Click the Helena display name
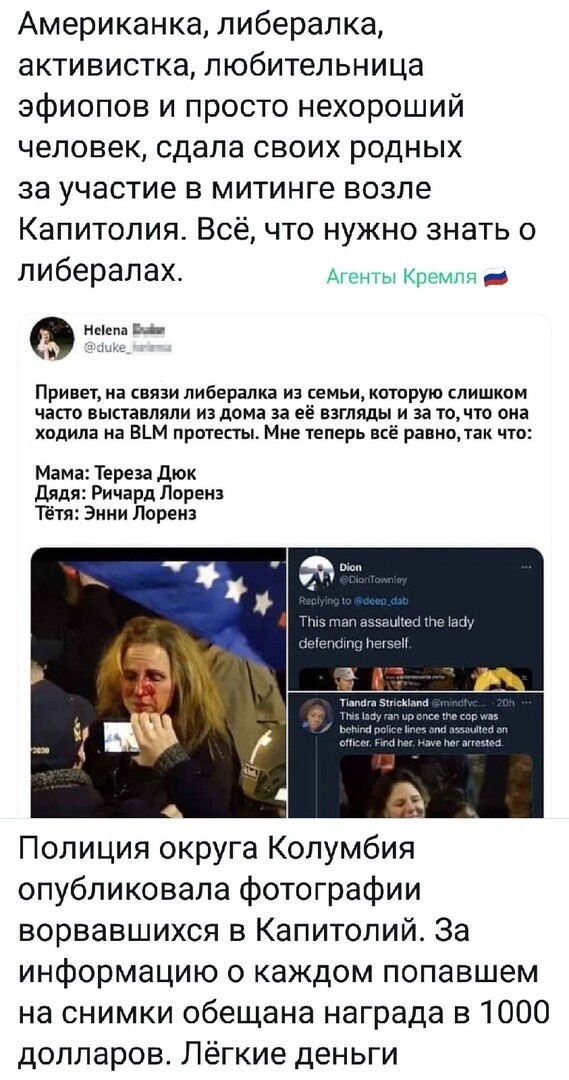569x1080 pixels. [127, 329]
